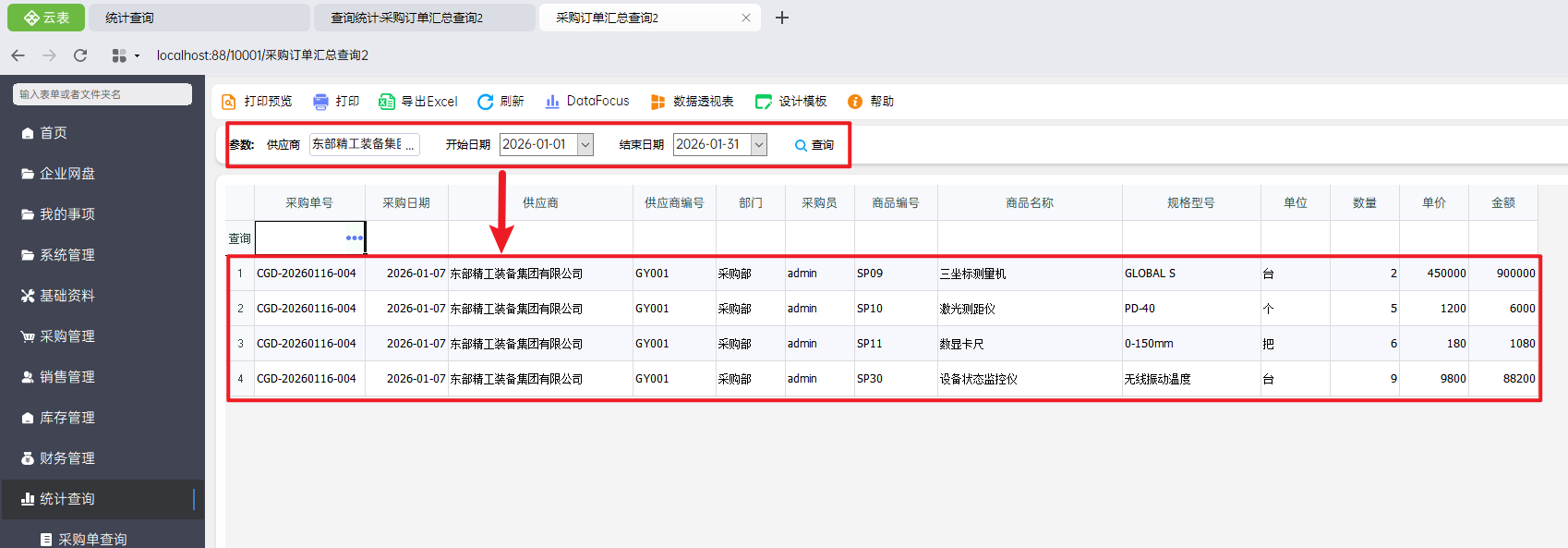Click the 采购日期 column header

pyautogui.click(x=406, y=203)
